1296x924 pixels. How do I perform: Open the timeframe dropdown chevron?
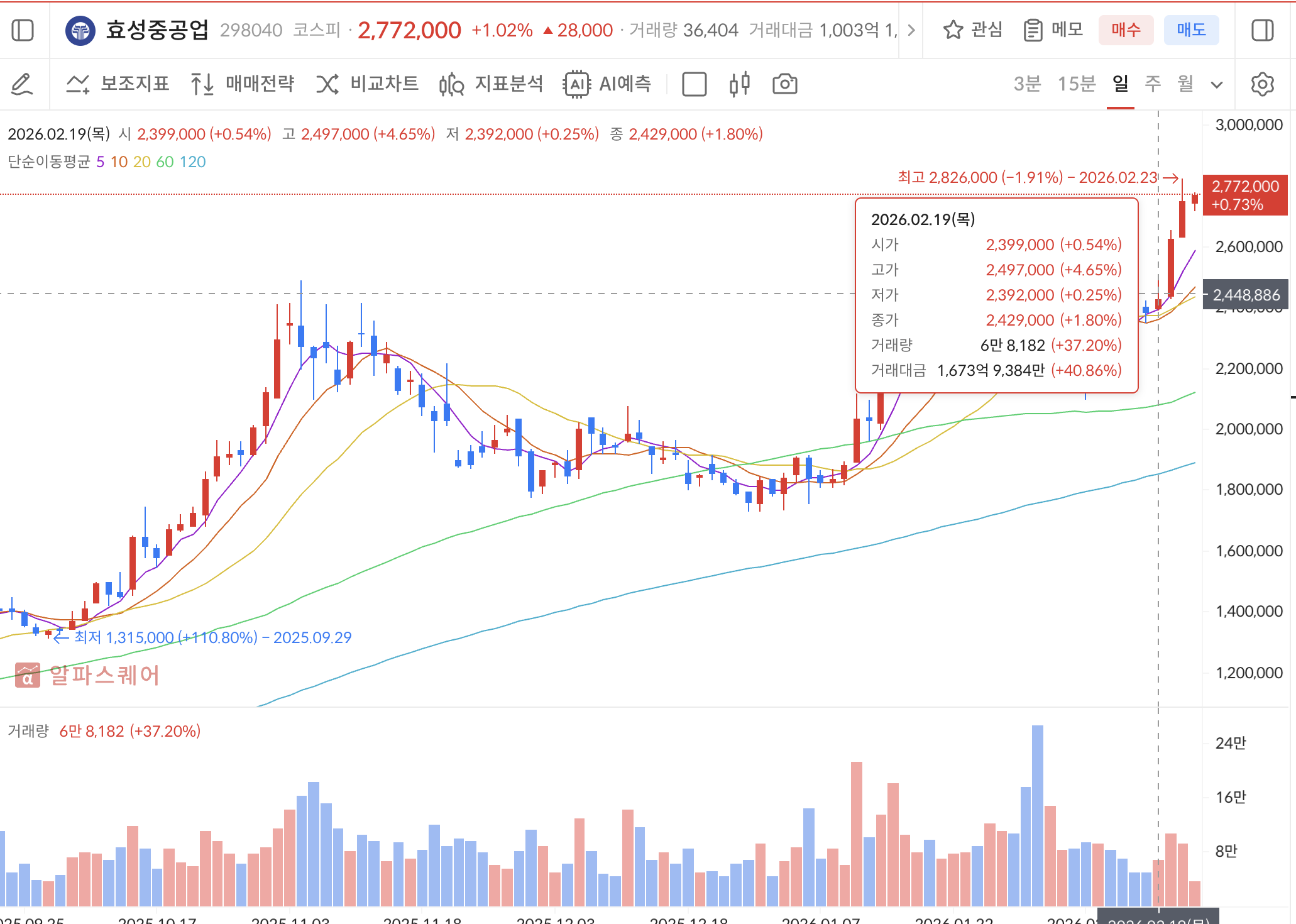coord(1217,84)
